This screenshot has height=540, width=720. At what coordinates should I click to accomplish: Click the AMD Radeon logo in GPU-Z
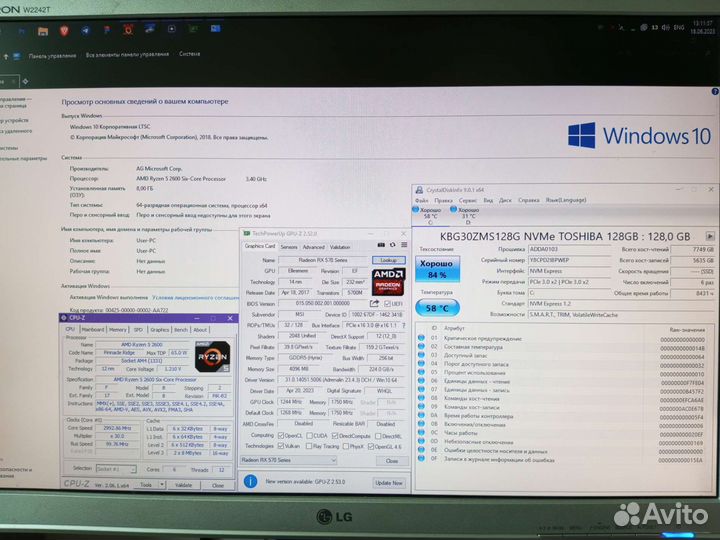388,282
